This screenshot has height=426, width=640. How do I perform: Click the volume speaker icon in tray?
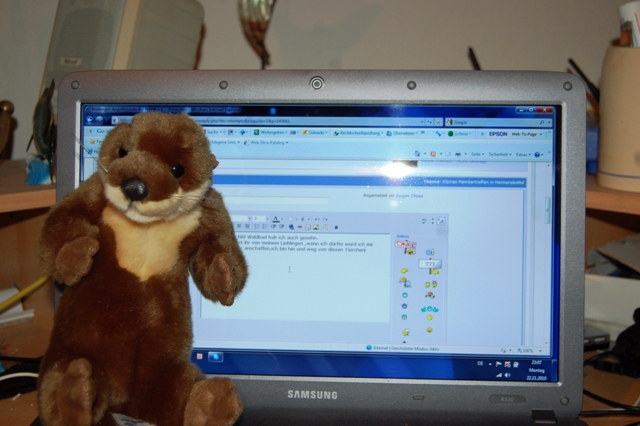(508, 375)
